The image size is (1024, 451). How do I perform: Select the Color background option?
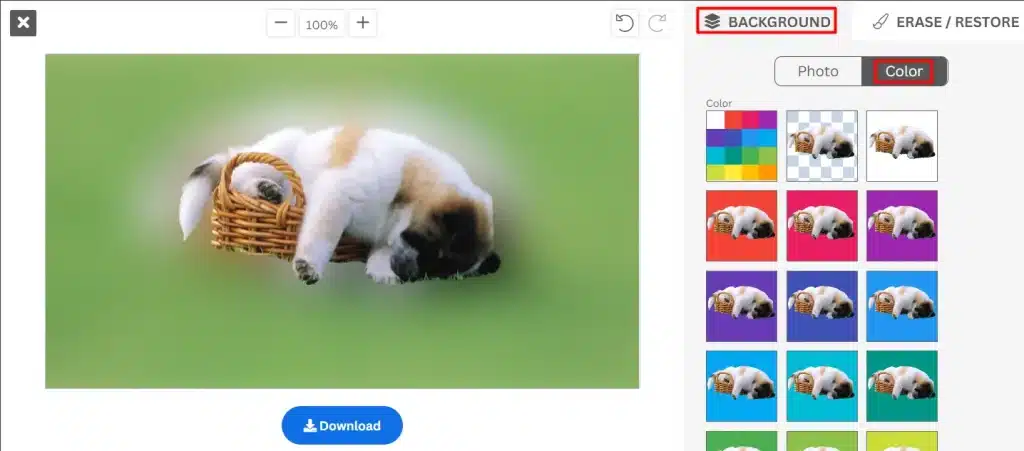tap(904, 71)
